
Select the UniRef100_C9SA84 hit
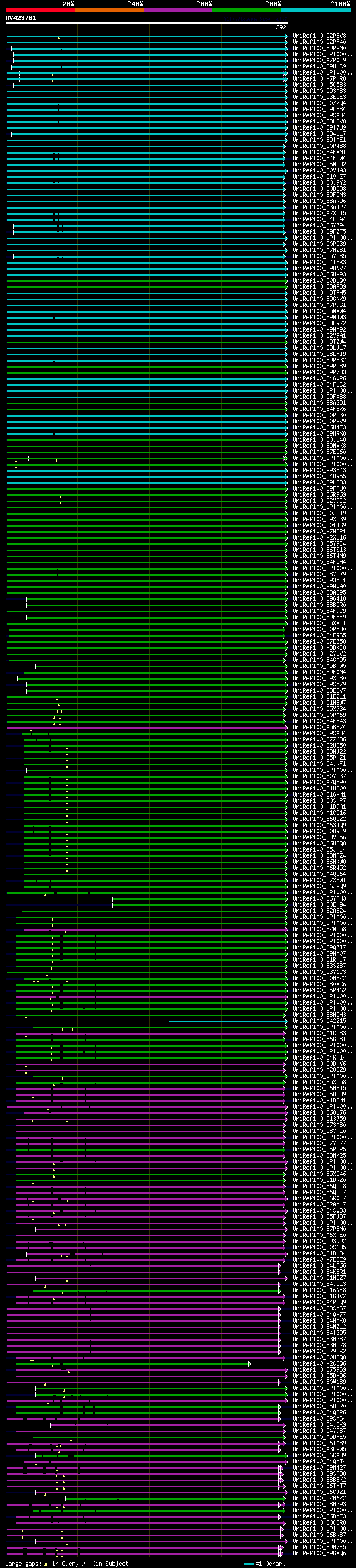click(x=319, y=734)
